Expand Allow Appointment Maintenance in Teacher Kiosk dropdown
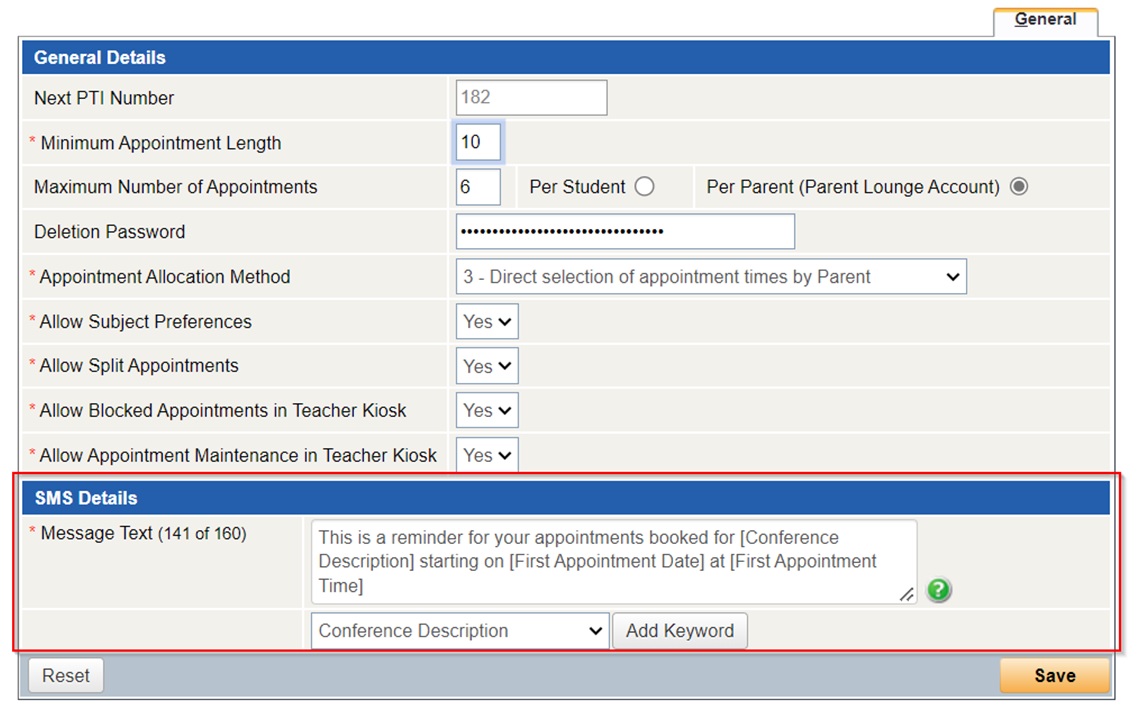The height and width of the screenshot is (710, 1147). point(487,455)
